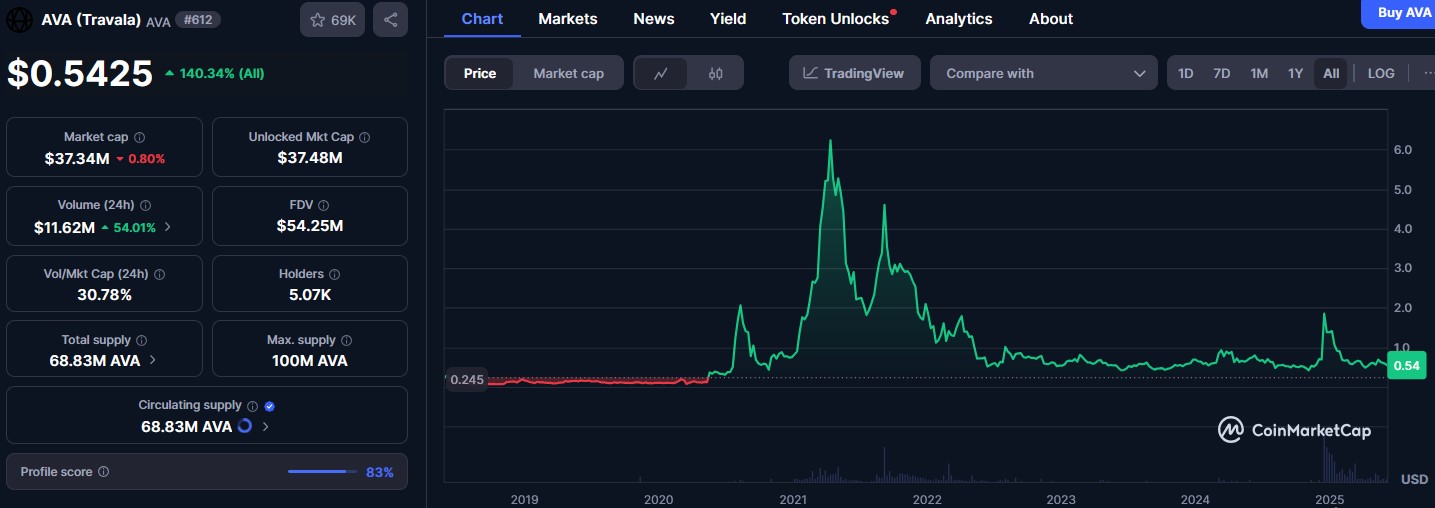Image resolution: width=1435 pixels, height=508 pixels.
Task: Open the Analytics tab
Action: 959,19
